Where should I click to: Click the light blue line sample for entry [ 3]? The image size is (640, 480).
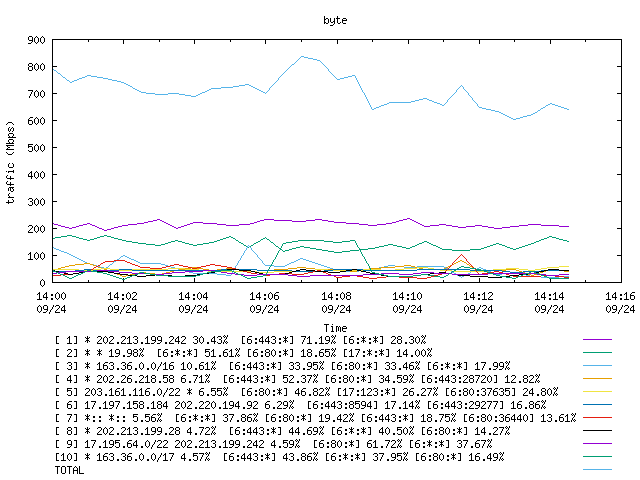click(598, 365)
